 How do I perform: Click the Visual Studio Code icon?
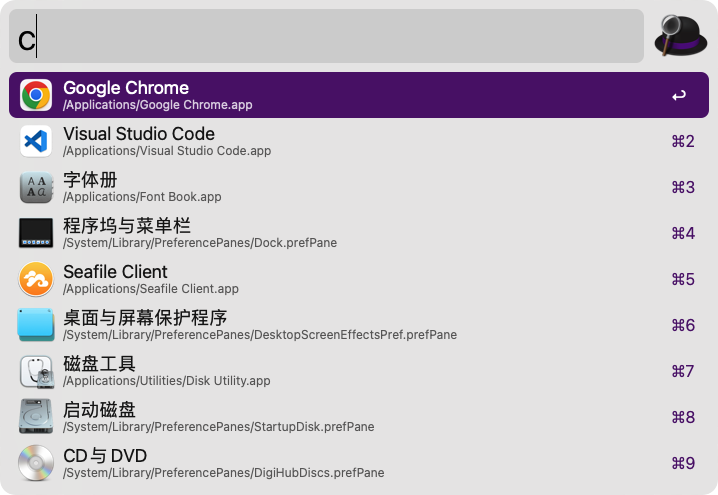(36, 141)
